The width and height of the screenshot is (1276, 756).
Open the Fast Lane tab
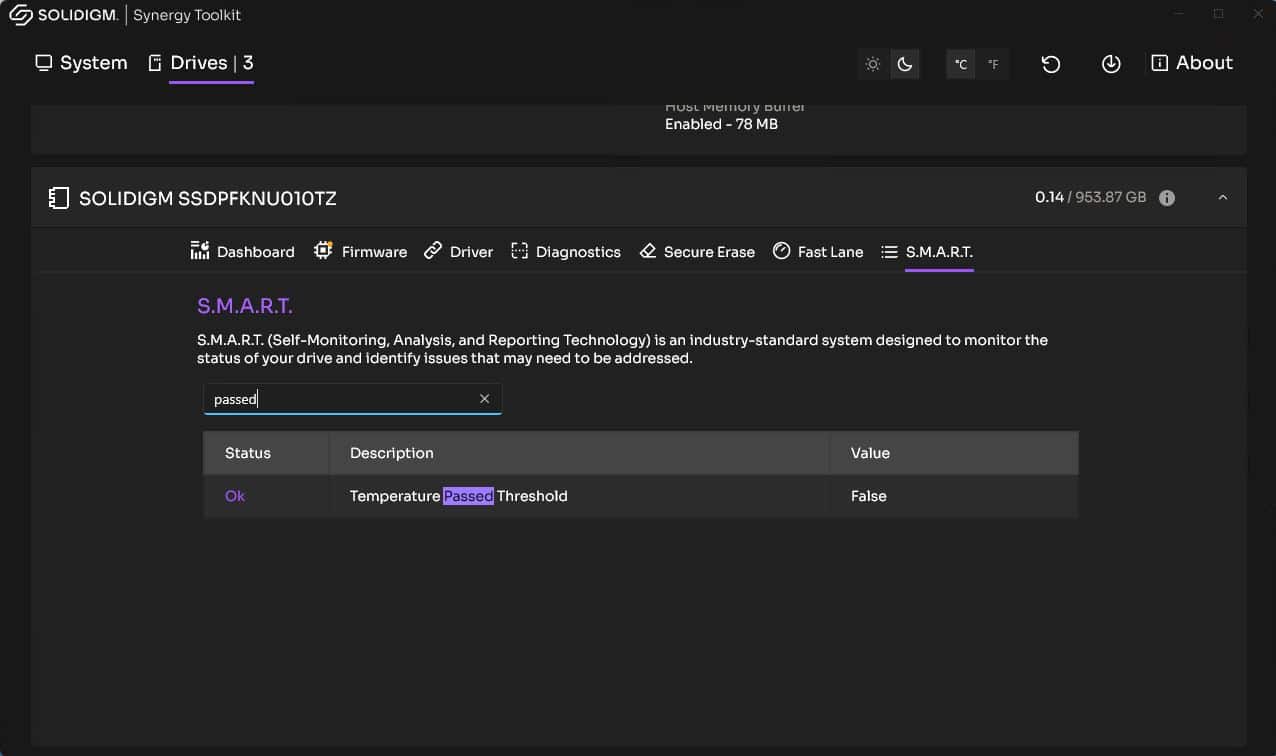pyautogui.click(x=818, y=252)
